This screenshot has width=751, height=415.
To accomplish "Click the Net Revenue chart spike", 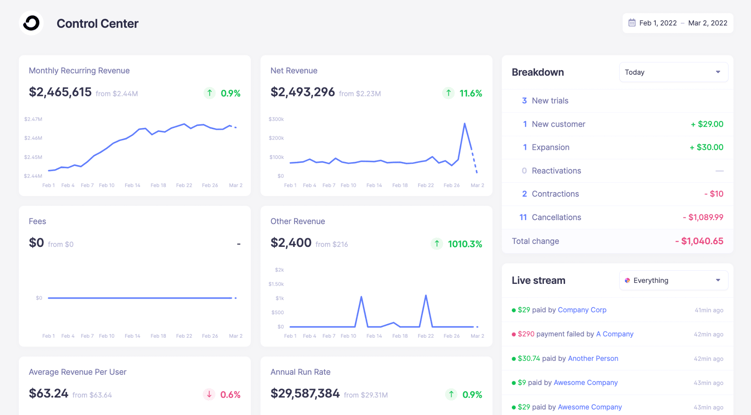I will point(465,126).
